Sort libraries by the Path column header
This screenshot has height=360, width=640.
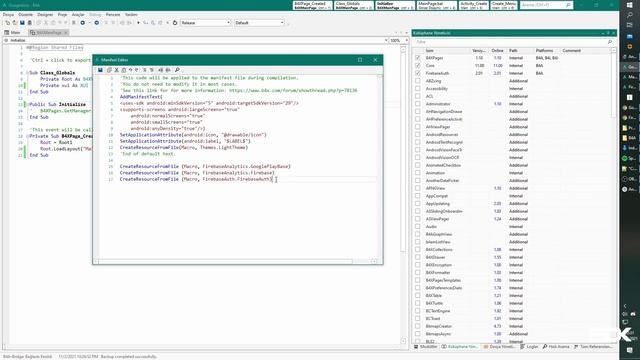point(513,51)
